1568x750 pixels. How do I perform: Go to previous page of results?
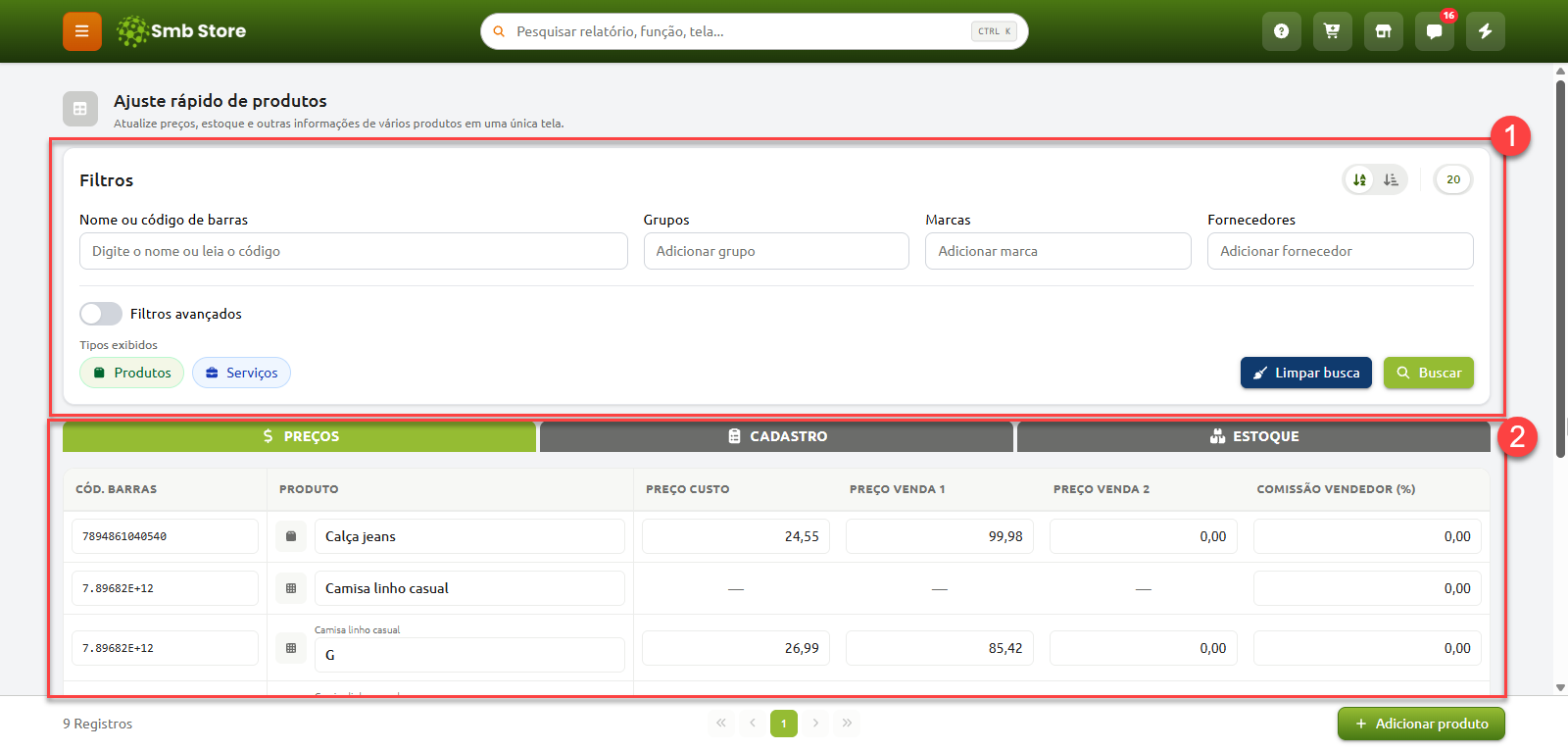pos(753,724)
